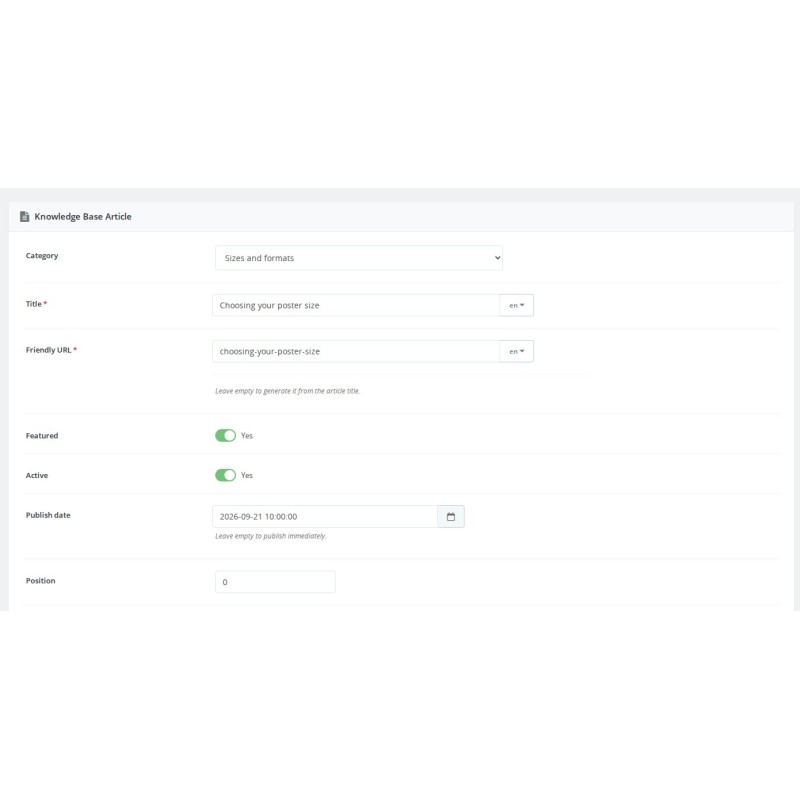Image resolution: width=800 pixels, height=800 pixels.
Task: Click the 'Leave empty to publish immediately' hint
Action: click(270, 536)
